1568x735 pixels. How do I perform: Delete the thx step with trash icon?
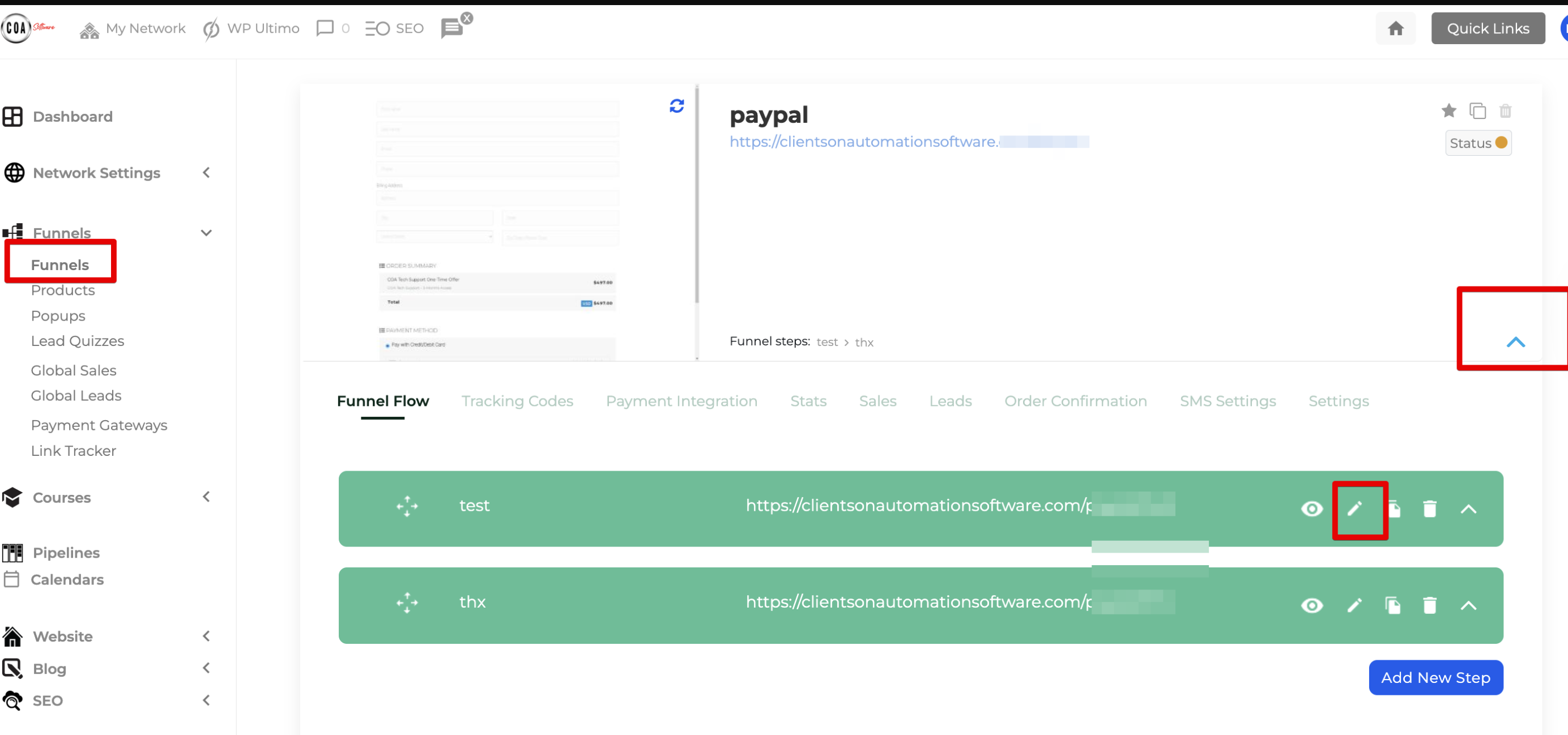tap(1430, 605)
